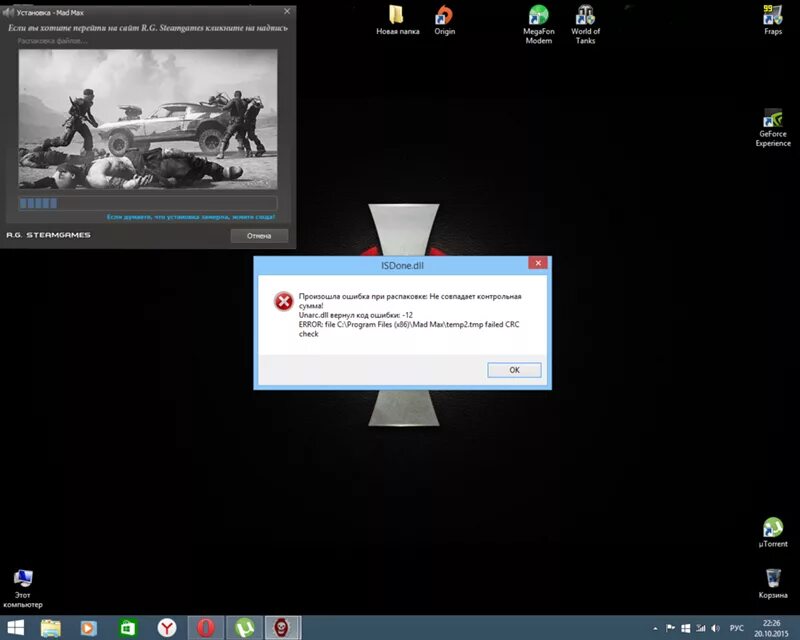
Task: Select the µTorrent desktop shortcut
Action: click(773, 533)
